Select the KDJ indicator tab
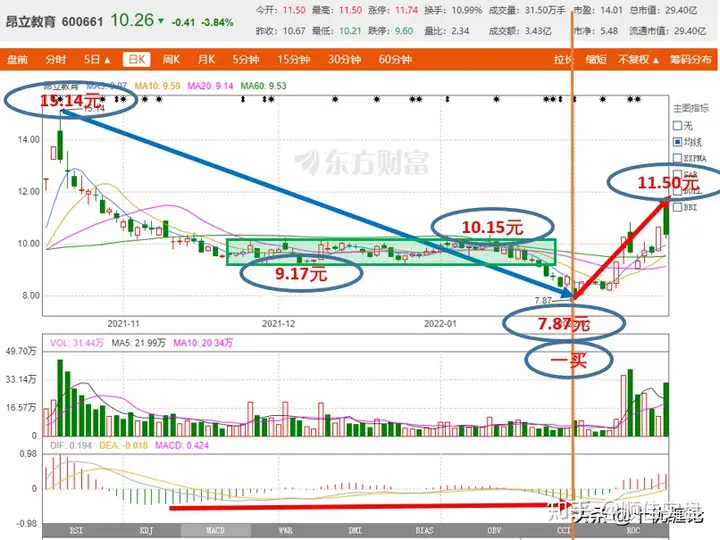 click(146, 530)
